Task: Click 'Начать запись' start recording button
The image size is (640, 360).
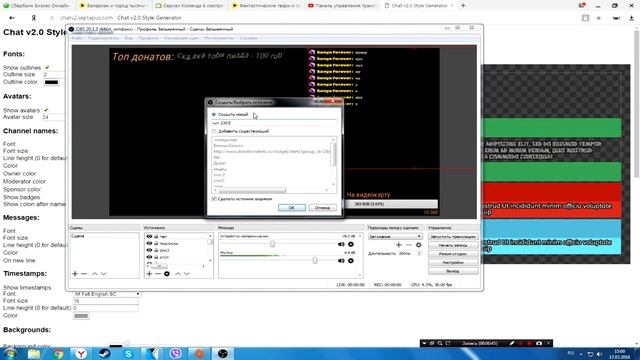Action: (453, 245)
